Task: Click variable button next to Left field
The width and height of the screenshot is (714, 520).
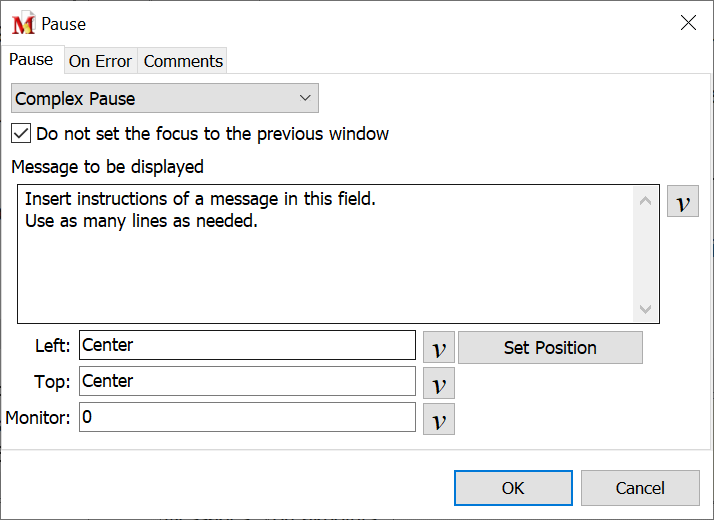Action: pyautogui.click(x=438, y=348)
